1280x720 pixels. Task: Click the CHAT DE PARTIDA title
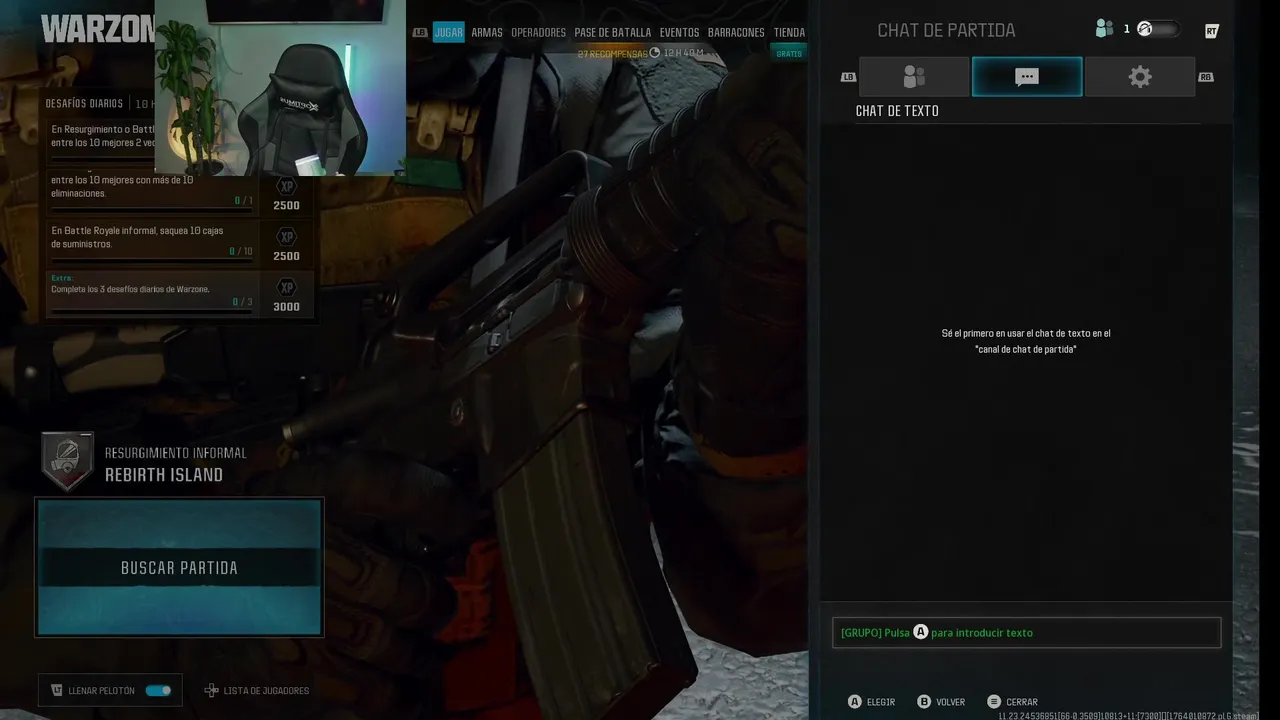coord(946,30)
